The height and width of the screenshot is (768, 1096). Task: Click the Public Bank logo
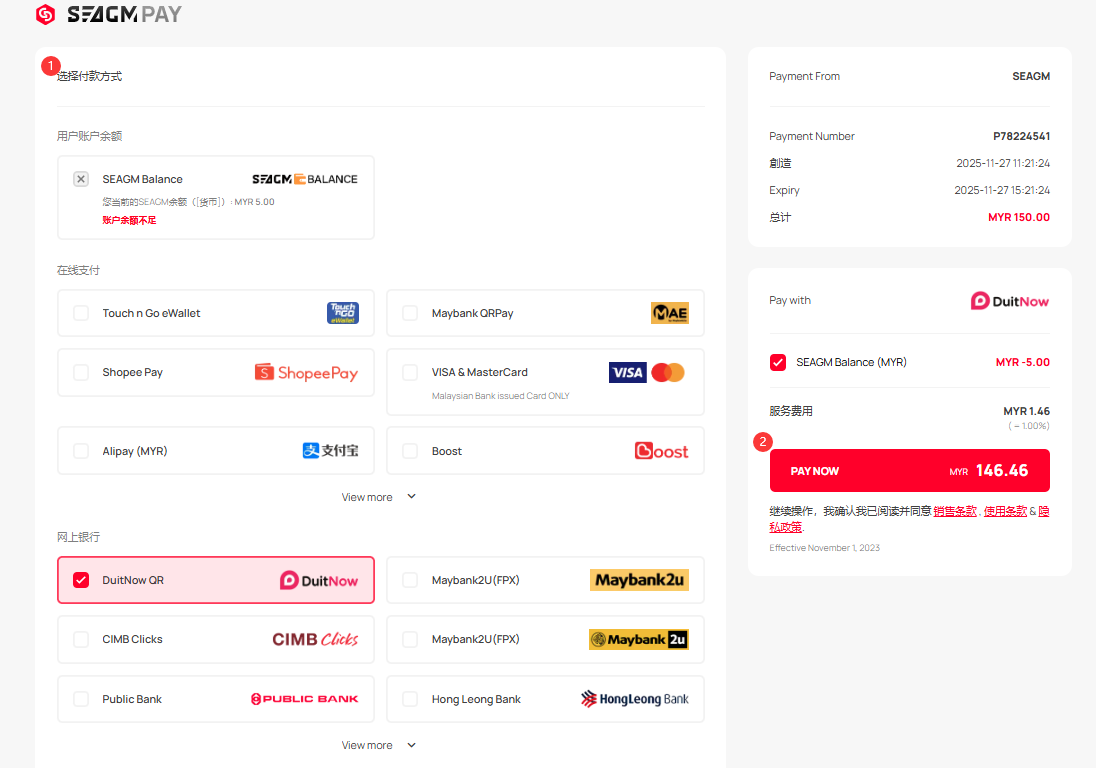tap(304, 699)
